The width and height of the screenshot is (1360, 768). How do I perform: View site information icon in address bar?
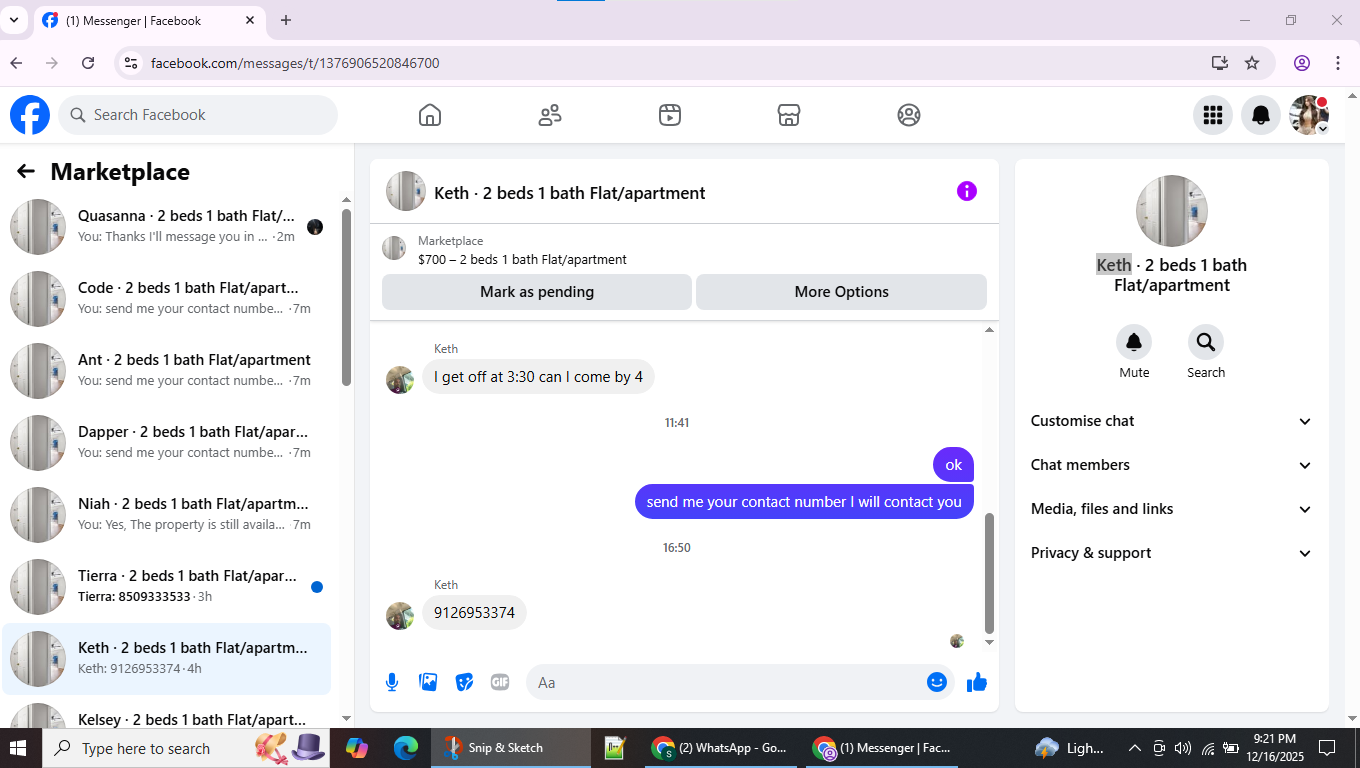point(130,63)
